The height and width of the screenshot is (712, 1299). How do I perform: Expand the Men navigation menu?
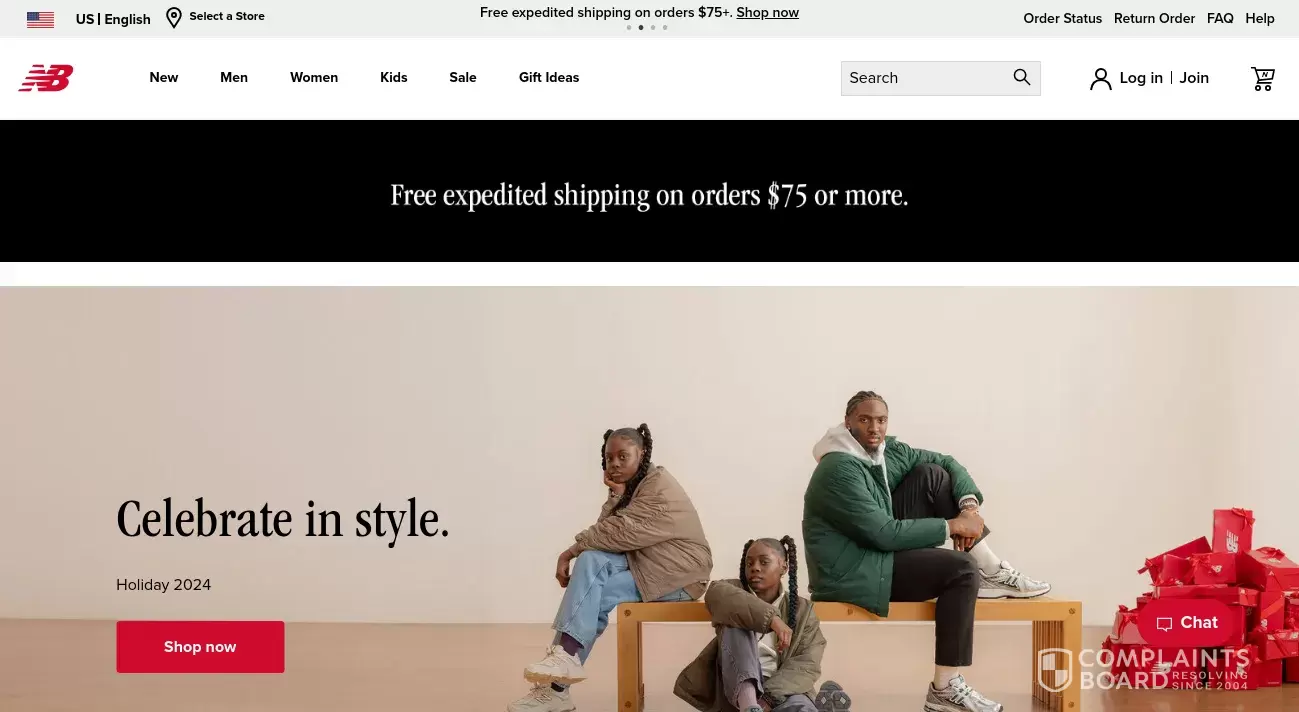point(234,78)
